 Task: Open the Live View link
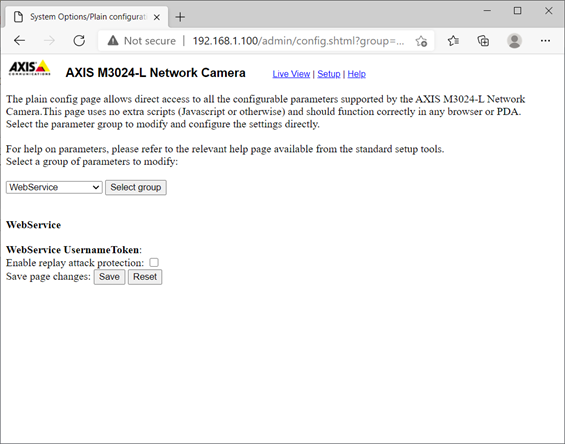[291, 74]
